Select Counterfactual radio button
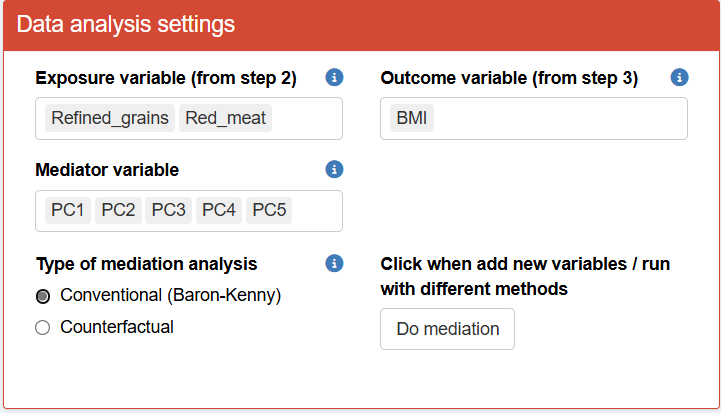The image size is (721, 413). (42, 327)
